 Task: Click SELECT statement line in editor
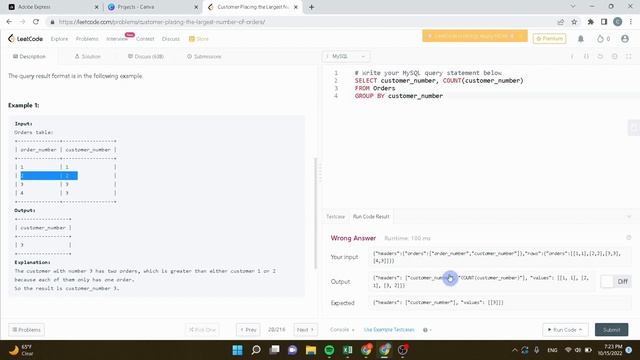(x=439, y=80)
